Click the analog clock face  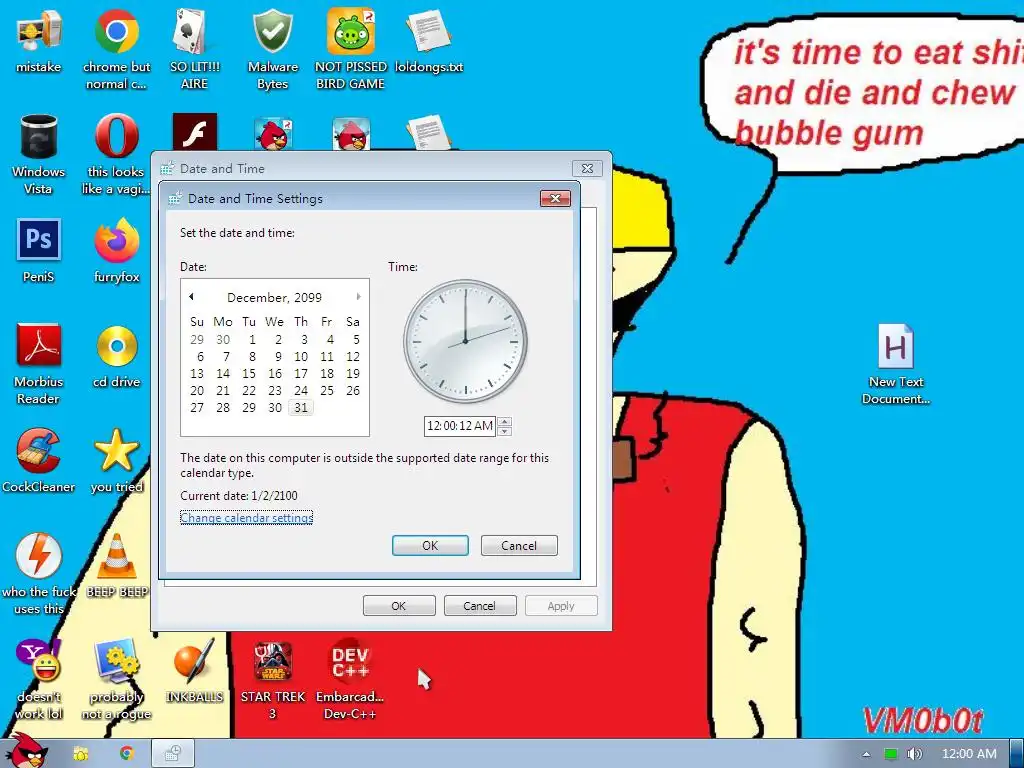click(465, 341)
